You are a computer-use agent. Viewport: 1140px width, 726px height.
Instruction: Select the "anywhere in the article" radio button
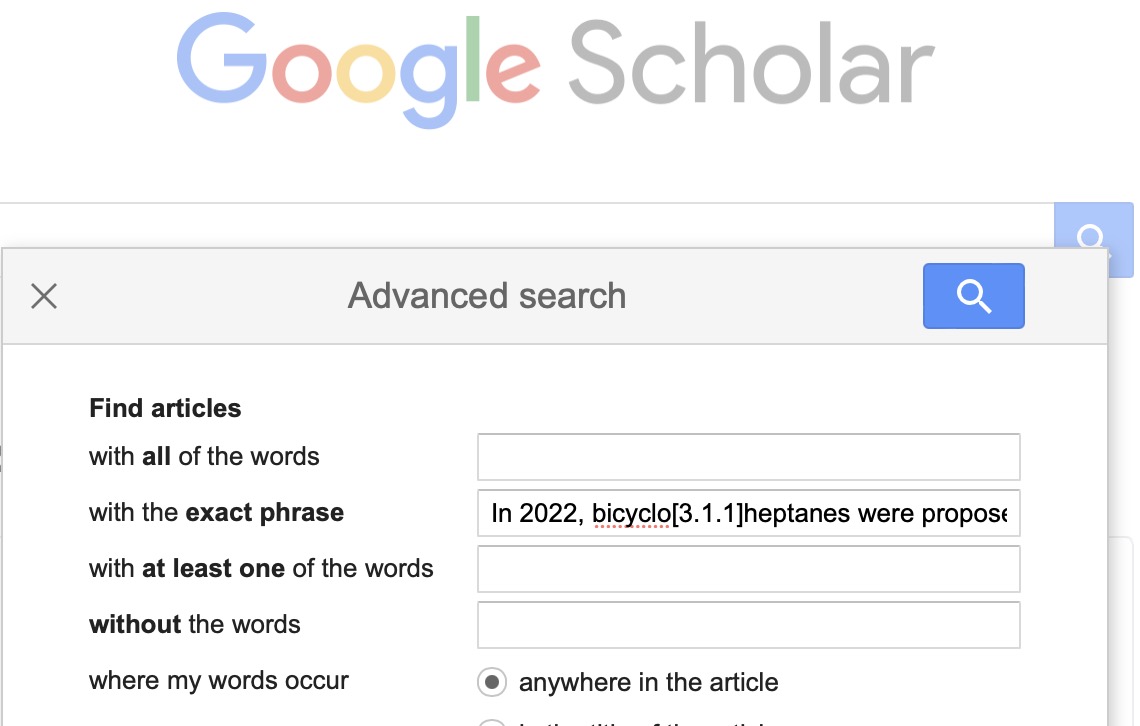[492, 683]
